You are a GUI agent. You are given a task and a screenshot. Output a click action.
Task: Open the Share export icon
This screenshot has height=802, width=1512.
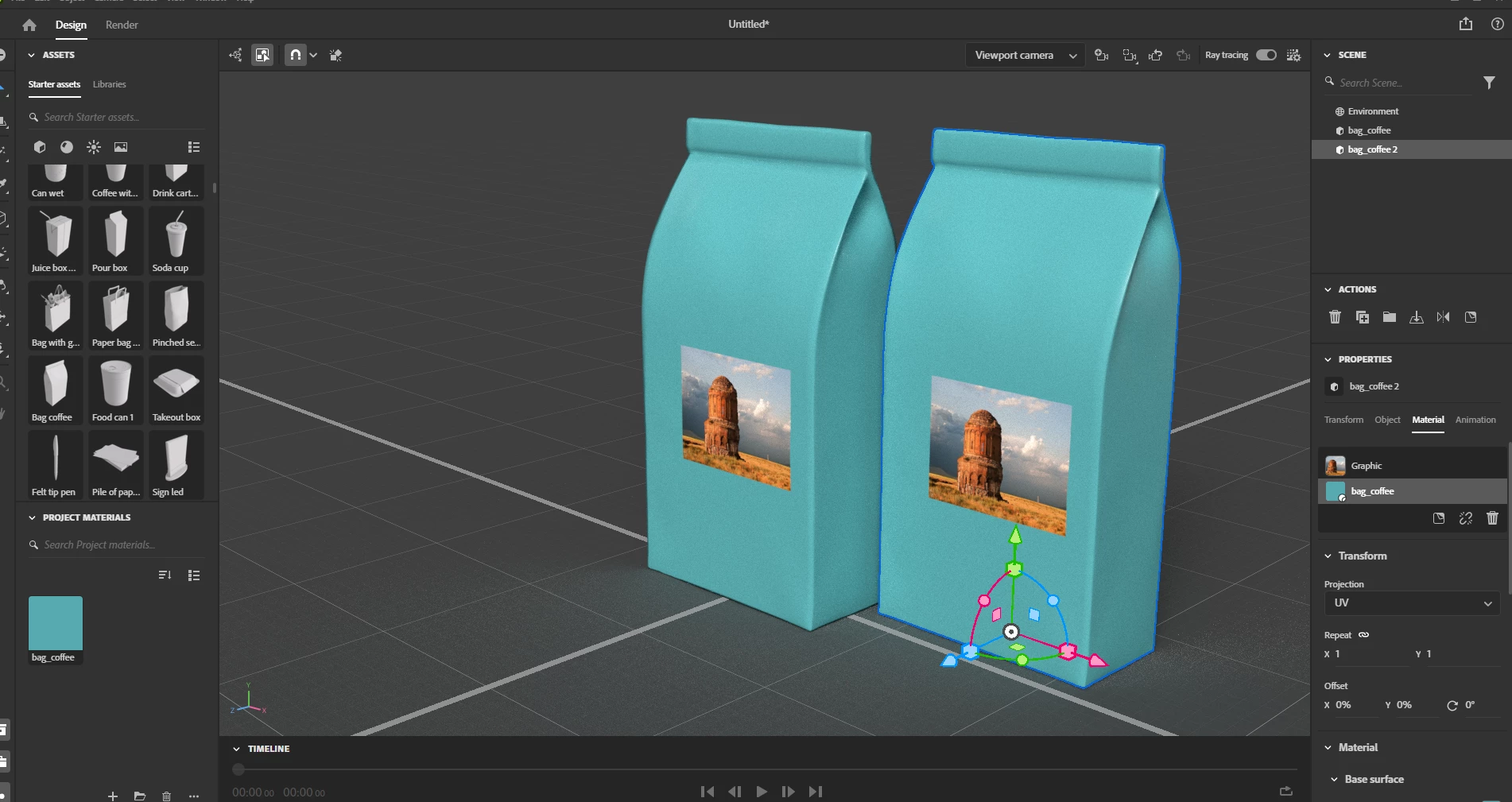point(1466,24)
